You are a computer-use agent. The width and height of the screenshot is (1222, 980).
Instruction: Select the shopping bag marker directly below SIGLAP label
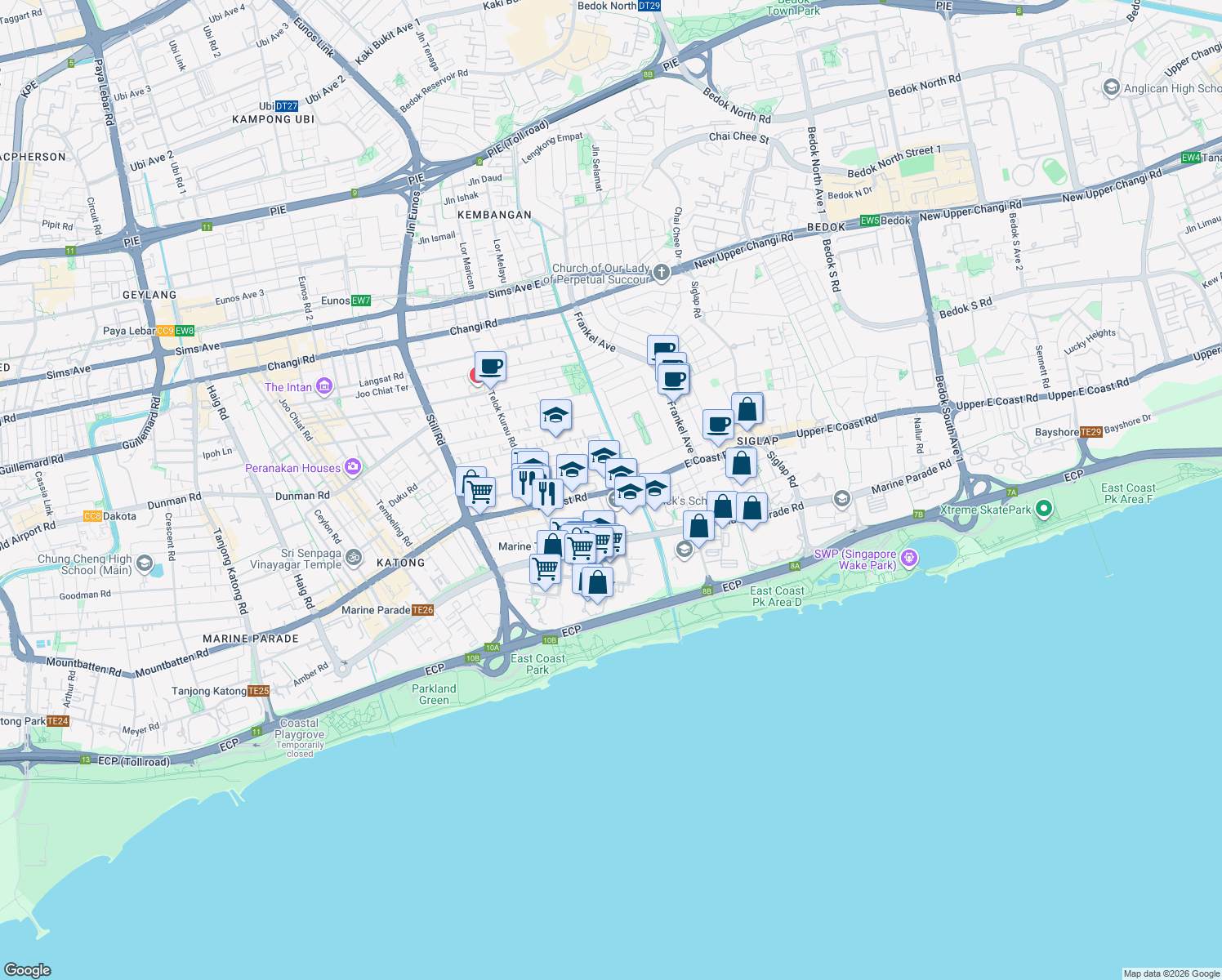tap(741, 464)
